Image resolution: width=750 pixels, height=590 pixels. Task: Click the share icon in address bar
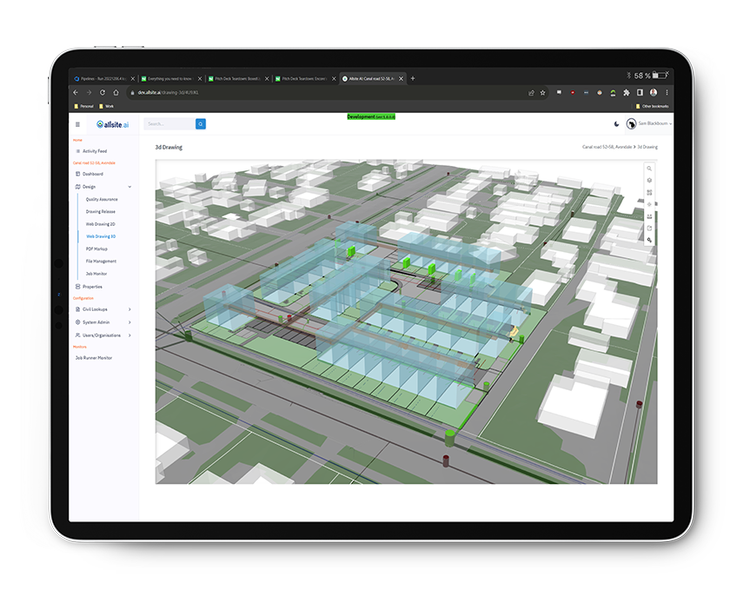point(531,93)
